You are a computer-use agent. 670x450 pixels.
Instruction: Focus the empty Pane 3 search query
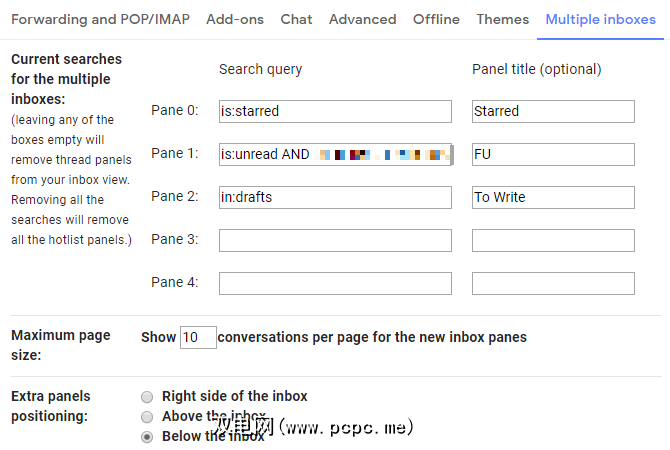click(x=335, y=240)
